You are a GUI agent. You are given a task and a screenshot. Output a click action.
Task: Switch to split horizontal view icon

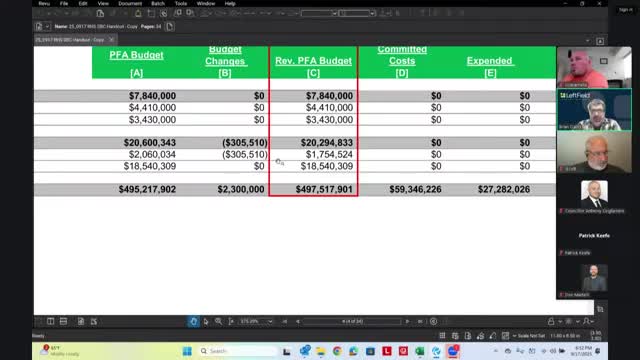coord(63,321)
